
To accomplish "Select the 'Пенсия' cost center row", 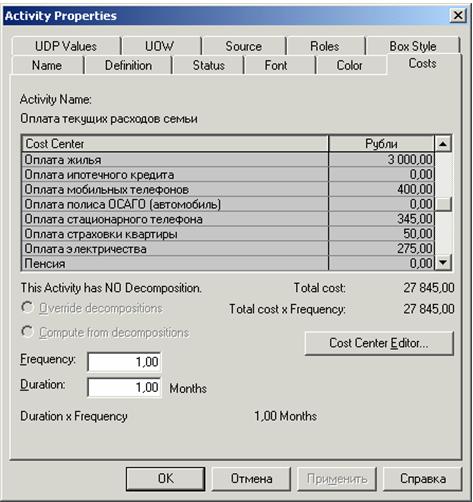I will click(x=228, y=263).
